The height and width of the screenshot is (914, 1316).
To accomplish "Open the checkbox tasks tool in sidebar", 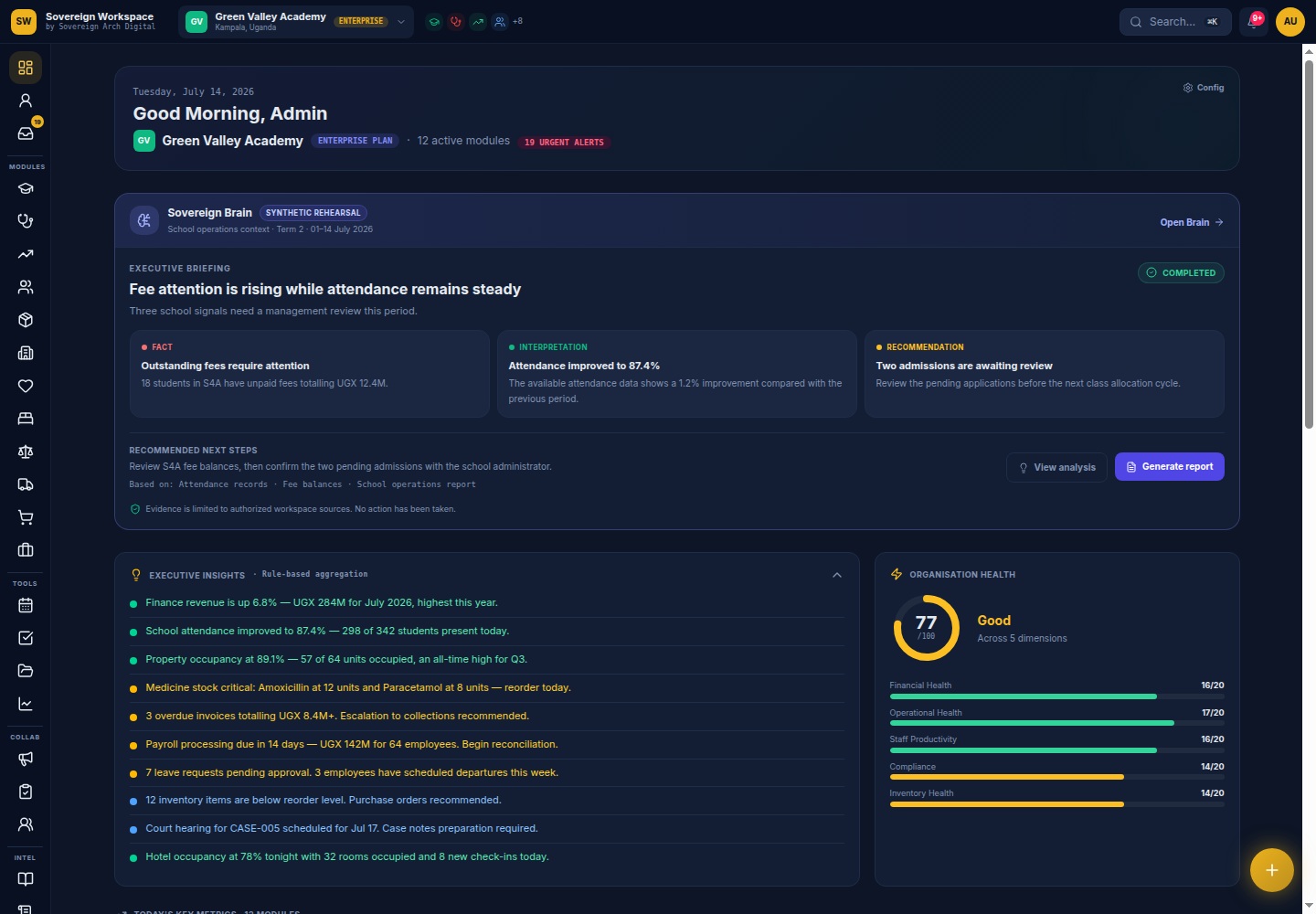I will 26,638.
